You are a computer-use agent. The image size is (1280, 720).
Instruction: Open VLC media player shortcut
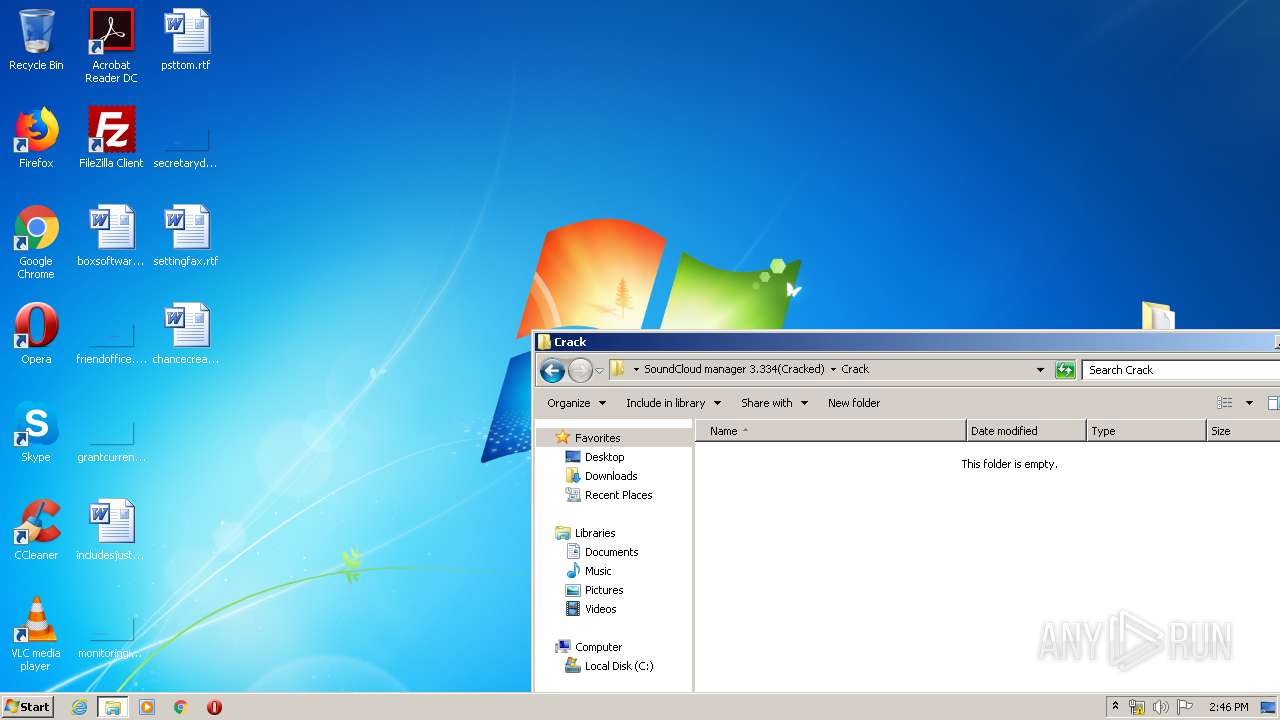[36, 634]
